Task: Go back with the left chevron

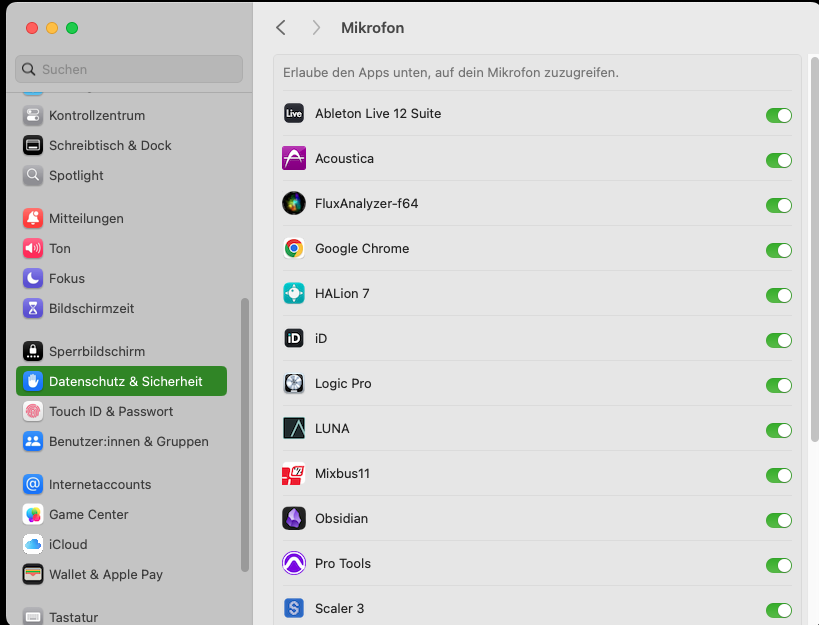Action: click(281, 28)
